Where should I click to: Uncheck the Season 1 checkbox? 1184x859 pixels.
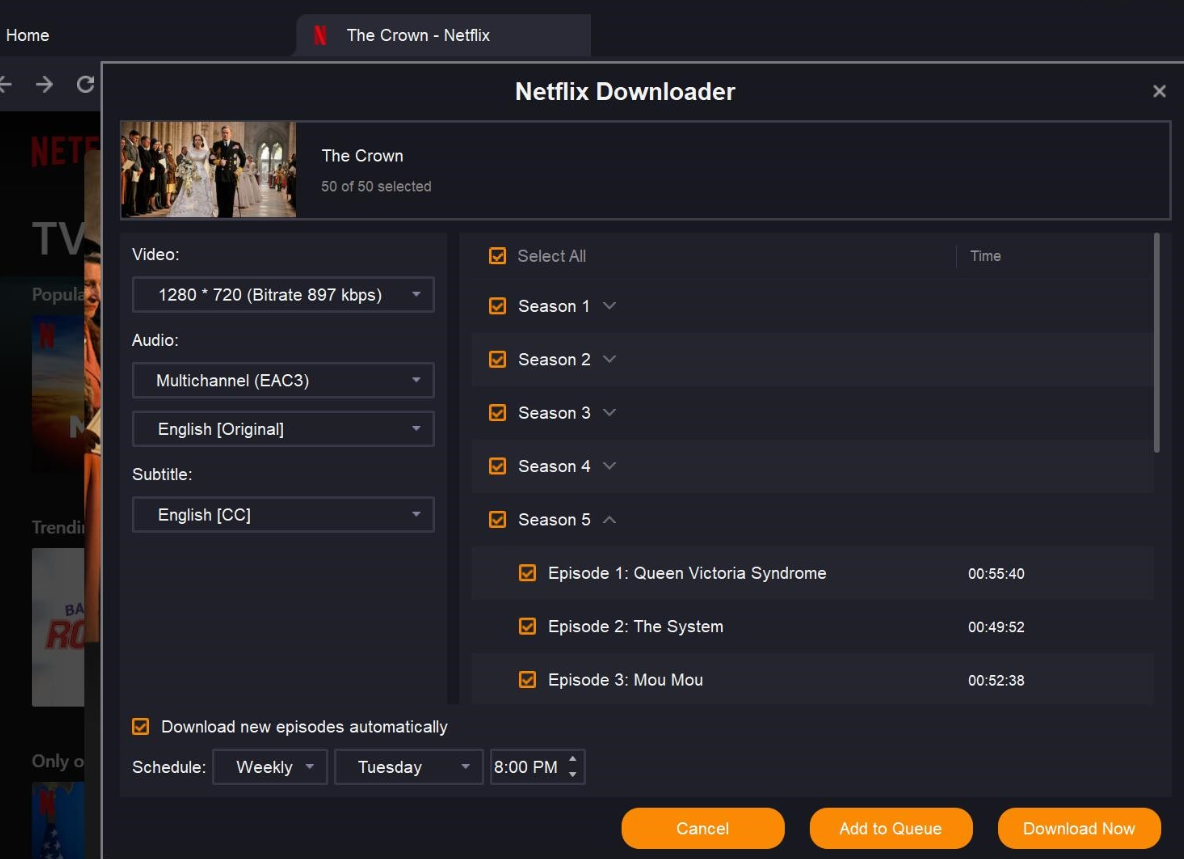(498, 306)
